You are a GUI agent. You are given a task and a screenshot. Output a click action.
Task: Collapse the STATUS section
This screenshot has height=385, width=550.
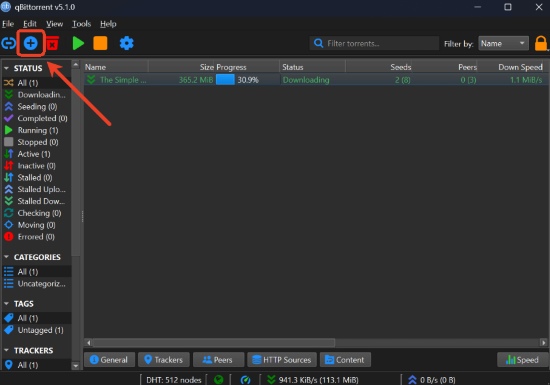click(x=6, y=68)
